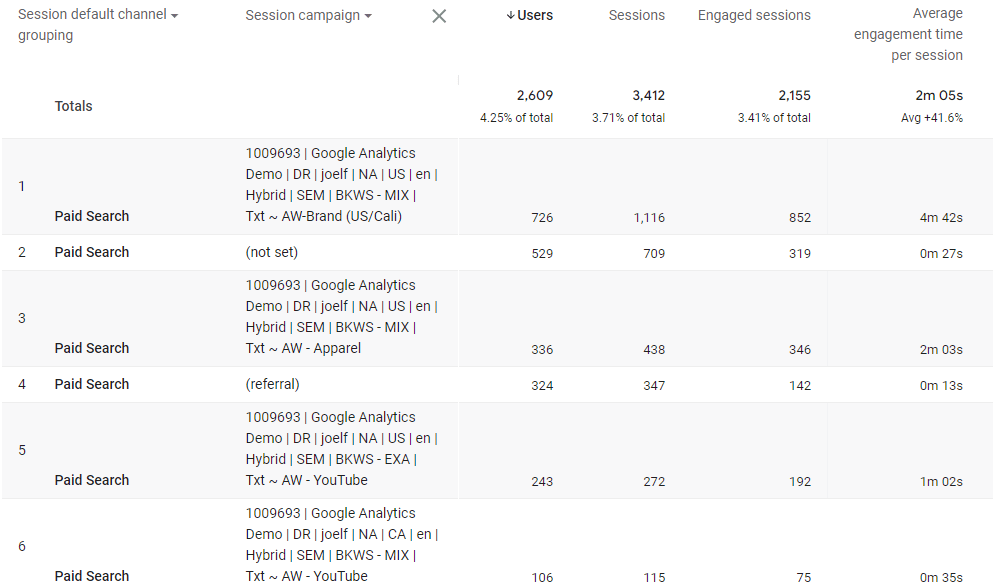This screenshot has width=993, height=588.
Task: Select the (referral) campaign row
Action: [496, 384]
